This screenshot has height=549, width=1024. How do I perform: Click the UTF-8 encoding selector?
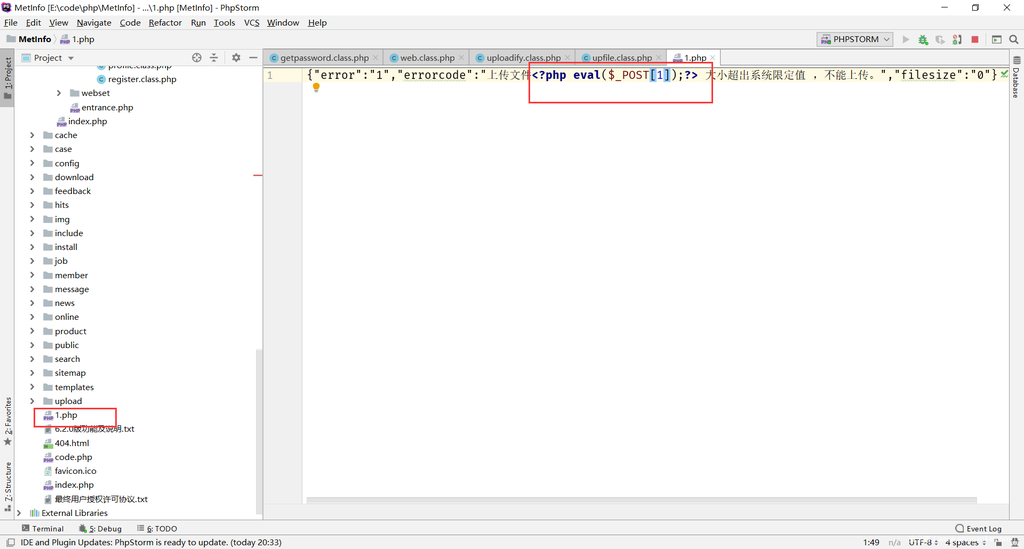pos(922,542)
